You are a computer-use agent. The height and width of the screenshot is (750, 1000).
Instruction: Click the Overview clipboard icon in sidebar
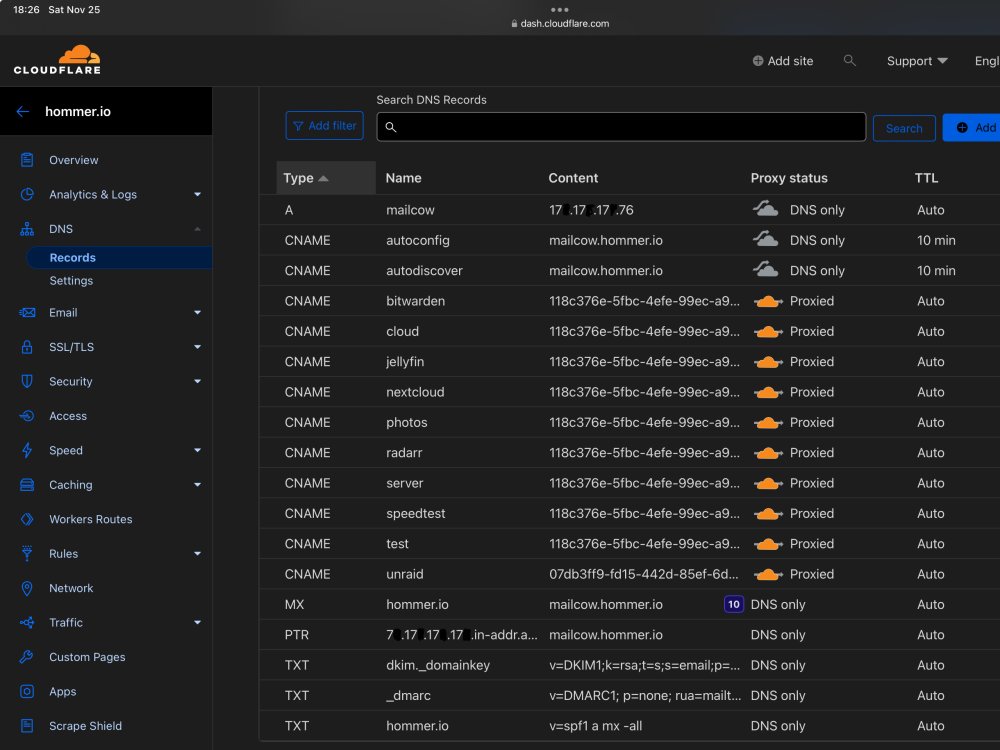pyautogui.click(x=27, y=160)
